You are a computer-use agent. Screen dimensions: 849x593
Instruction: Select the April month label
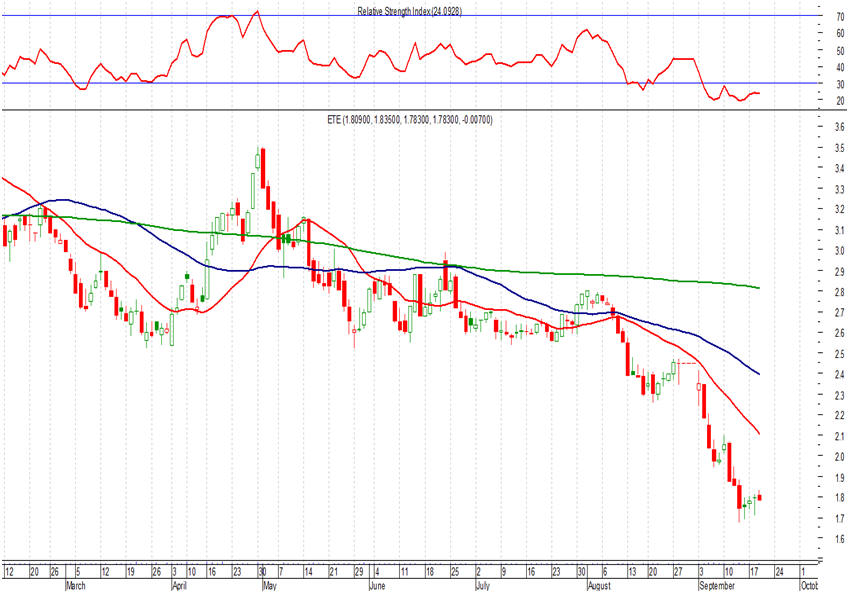pyautogui.click(x=179, y=585)
